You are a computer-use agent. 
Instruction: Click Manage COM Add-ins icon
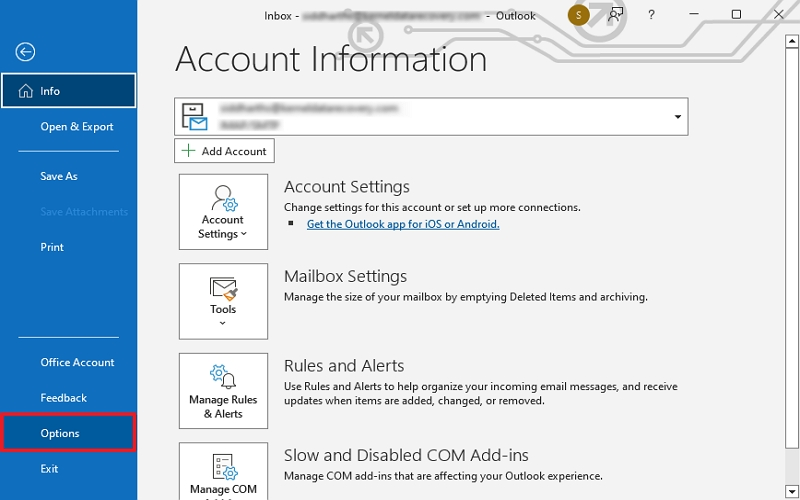pos(223,472)
